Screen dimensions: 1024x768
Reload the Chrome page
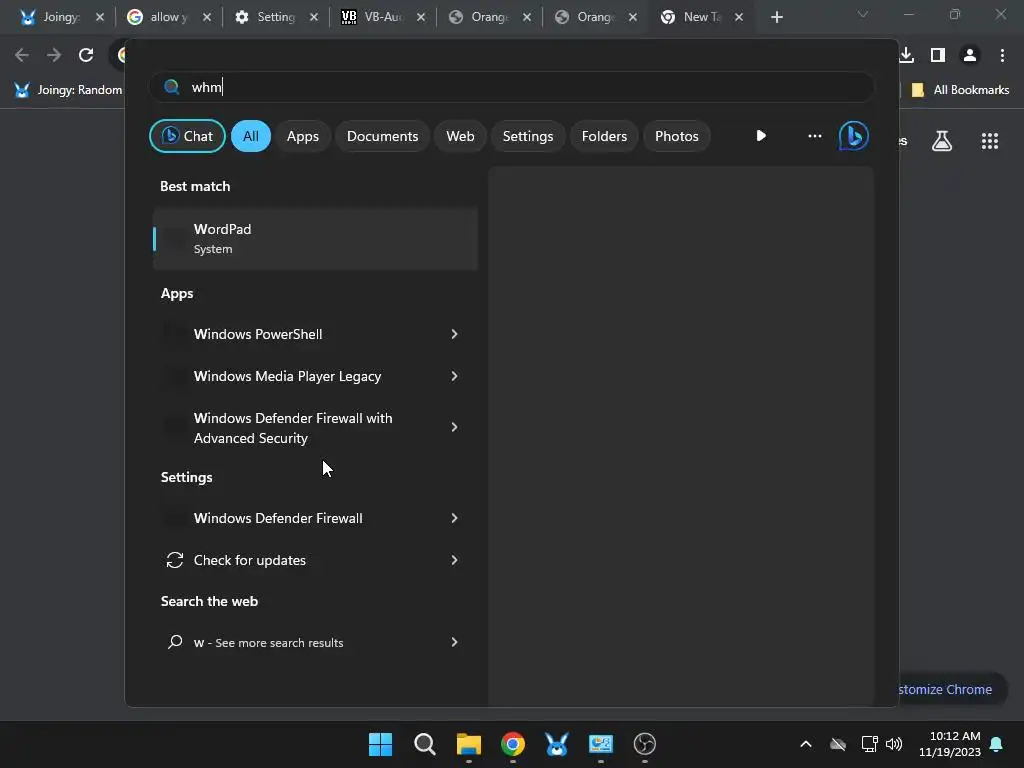pyautogui.click(x=86, y=55)
